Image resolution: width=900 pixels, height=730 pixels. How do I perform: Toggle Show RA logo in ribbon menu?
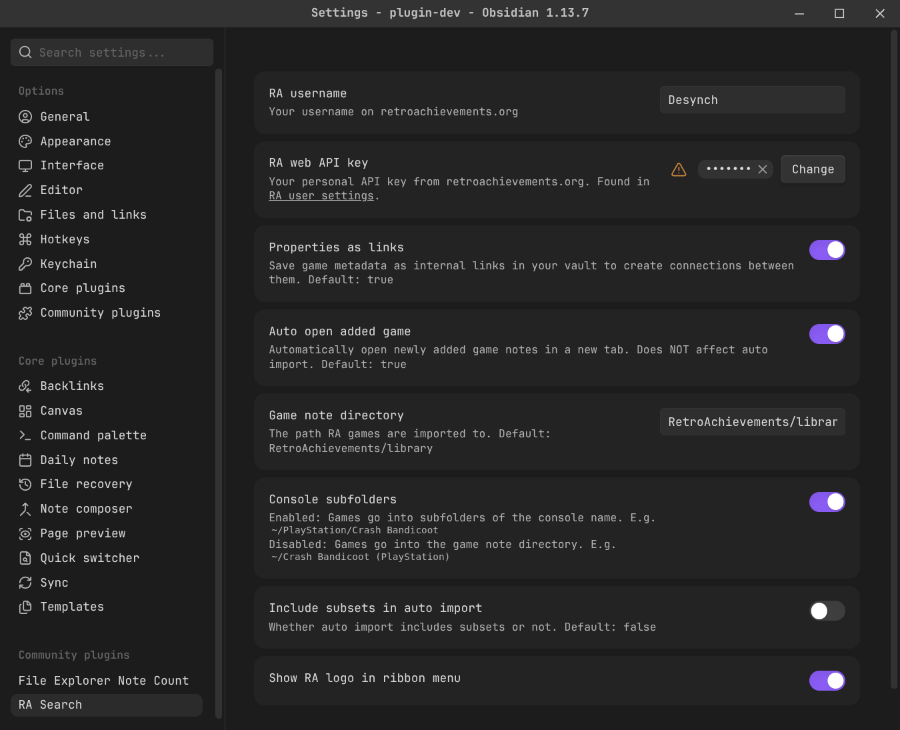pyautogui.click(x=827, y=681)
